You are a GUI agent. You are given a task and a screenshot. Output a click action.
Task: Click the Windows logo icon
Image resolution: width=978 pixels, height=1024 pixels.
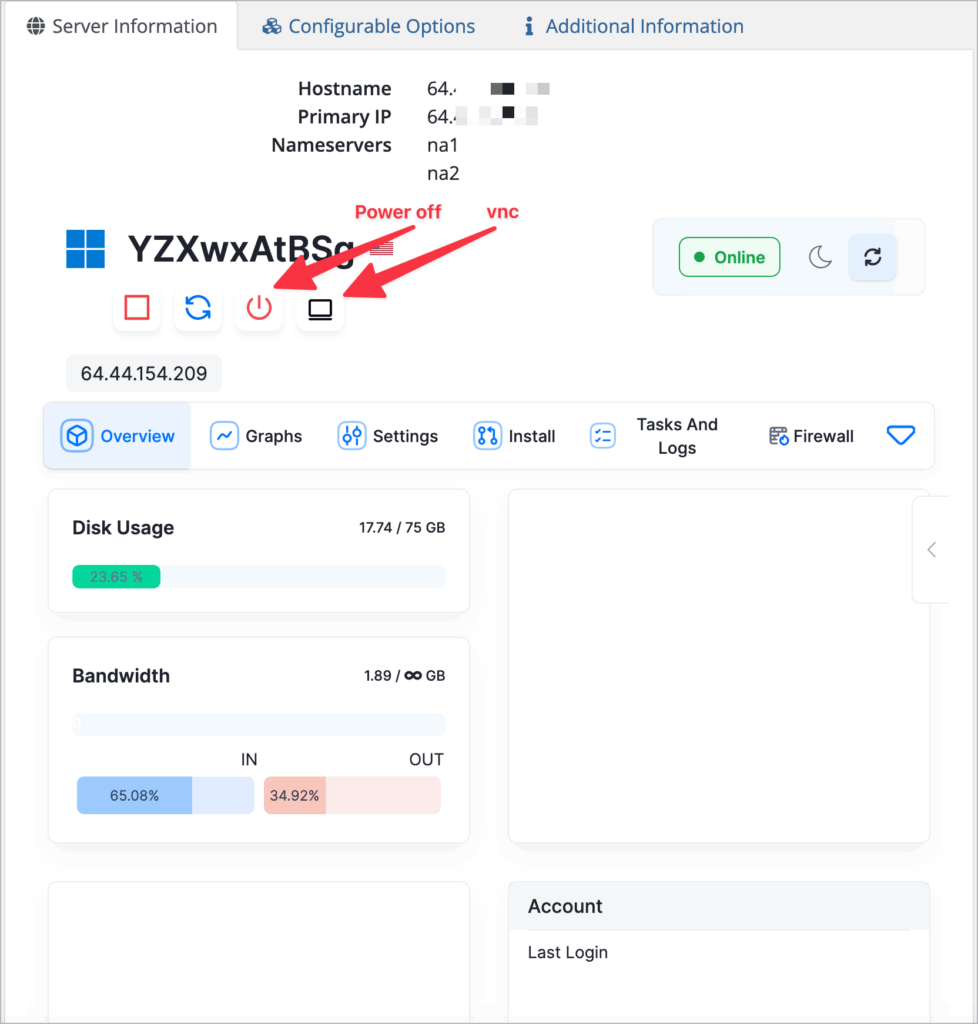[x=85, y=249]
